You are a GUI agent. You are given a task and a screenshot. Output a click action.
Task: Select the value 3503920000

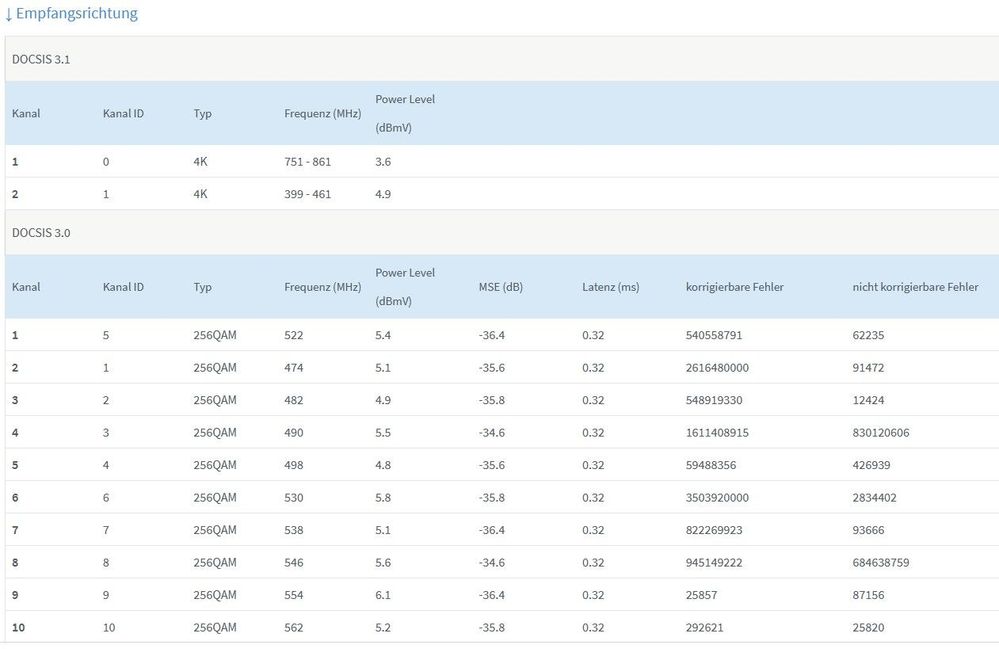coord(717,497)
